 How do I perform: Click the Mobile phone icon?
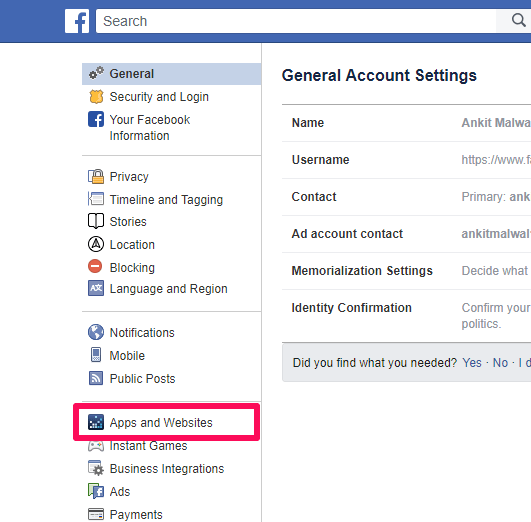coord(96,355)
